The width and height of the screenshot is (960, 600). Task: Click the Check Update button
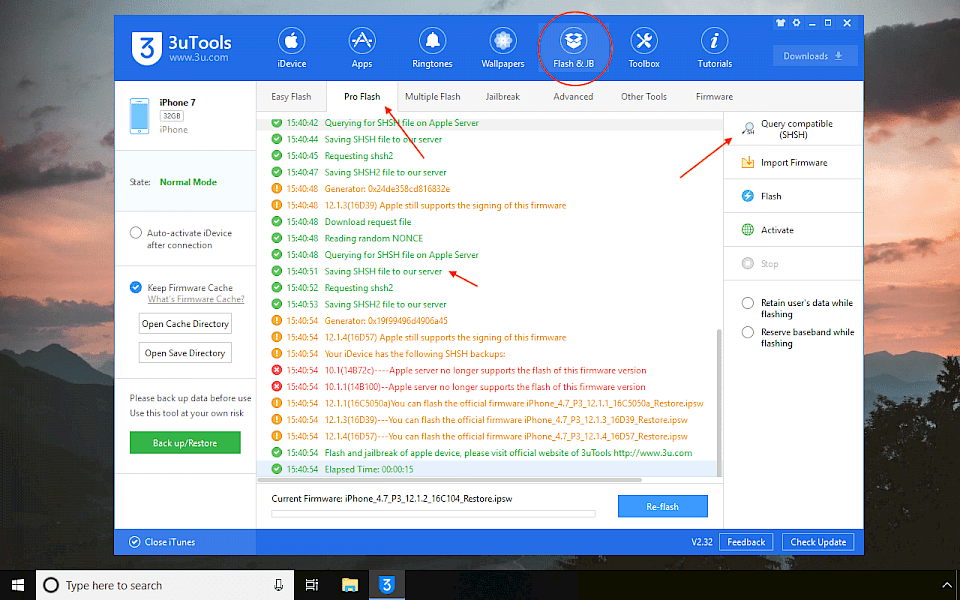click(x=818, y=542)
